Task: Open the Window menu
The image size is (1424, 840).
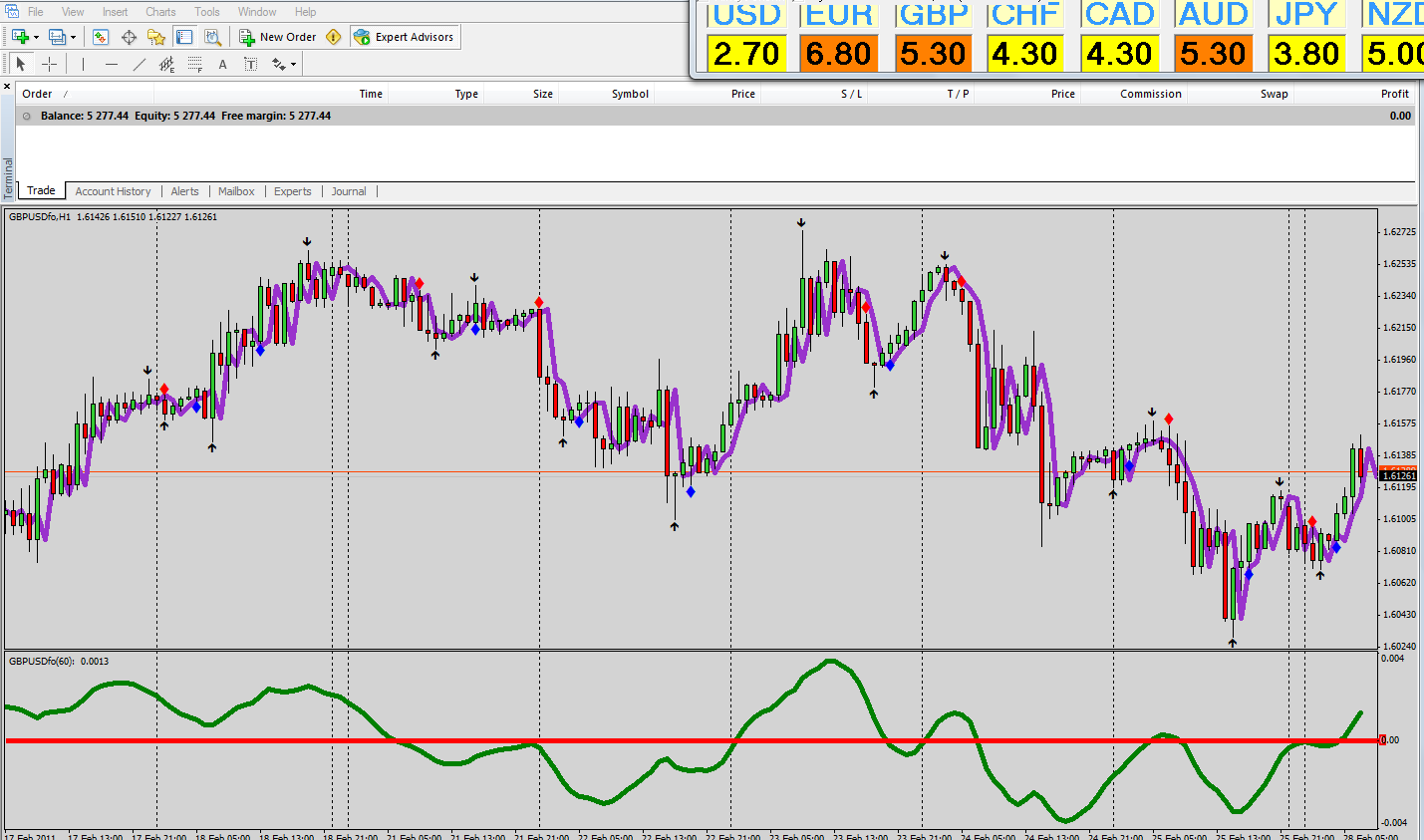Action: click(257, 12)
